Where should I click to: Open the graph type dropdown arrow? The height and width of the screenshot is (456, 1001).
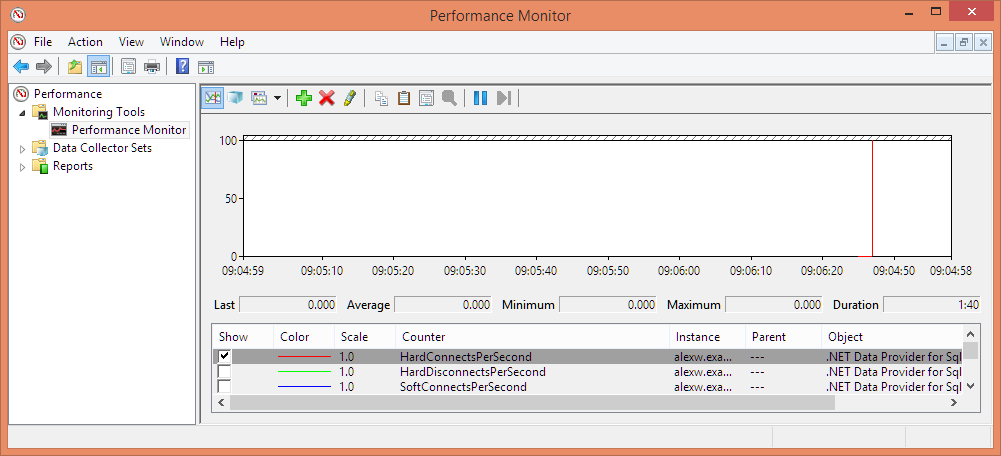point(277,98)
